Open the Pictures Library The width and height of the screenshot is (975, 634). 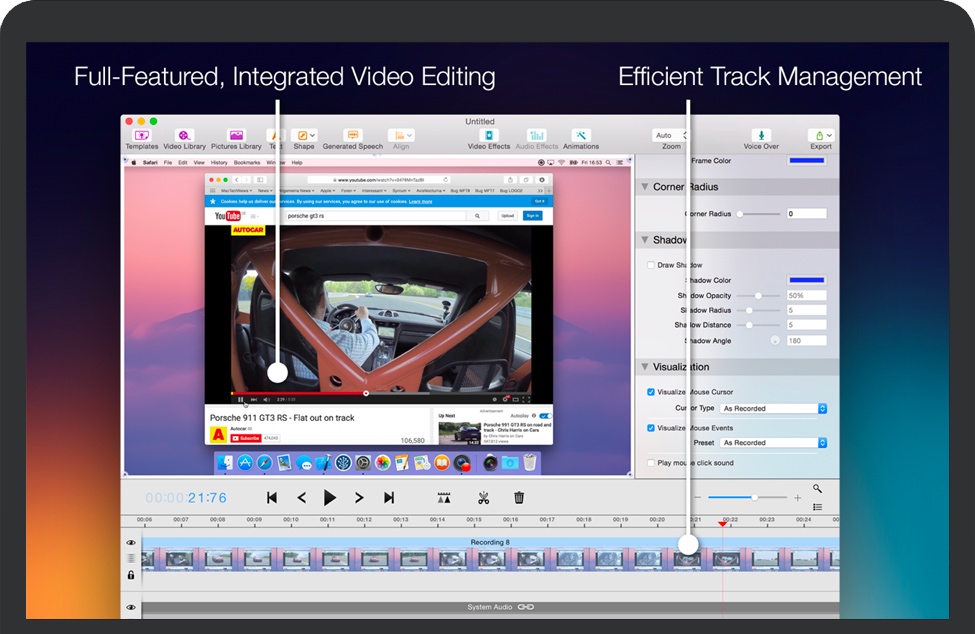pyautogui.click(x=236, y=136)
